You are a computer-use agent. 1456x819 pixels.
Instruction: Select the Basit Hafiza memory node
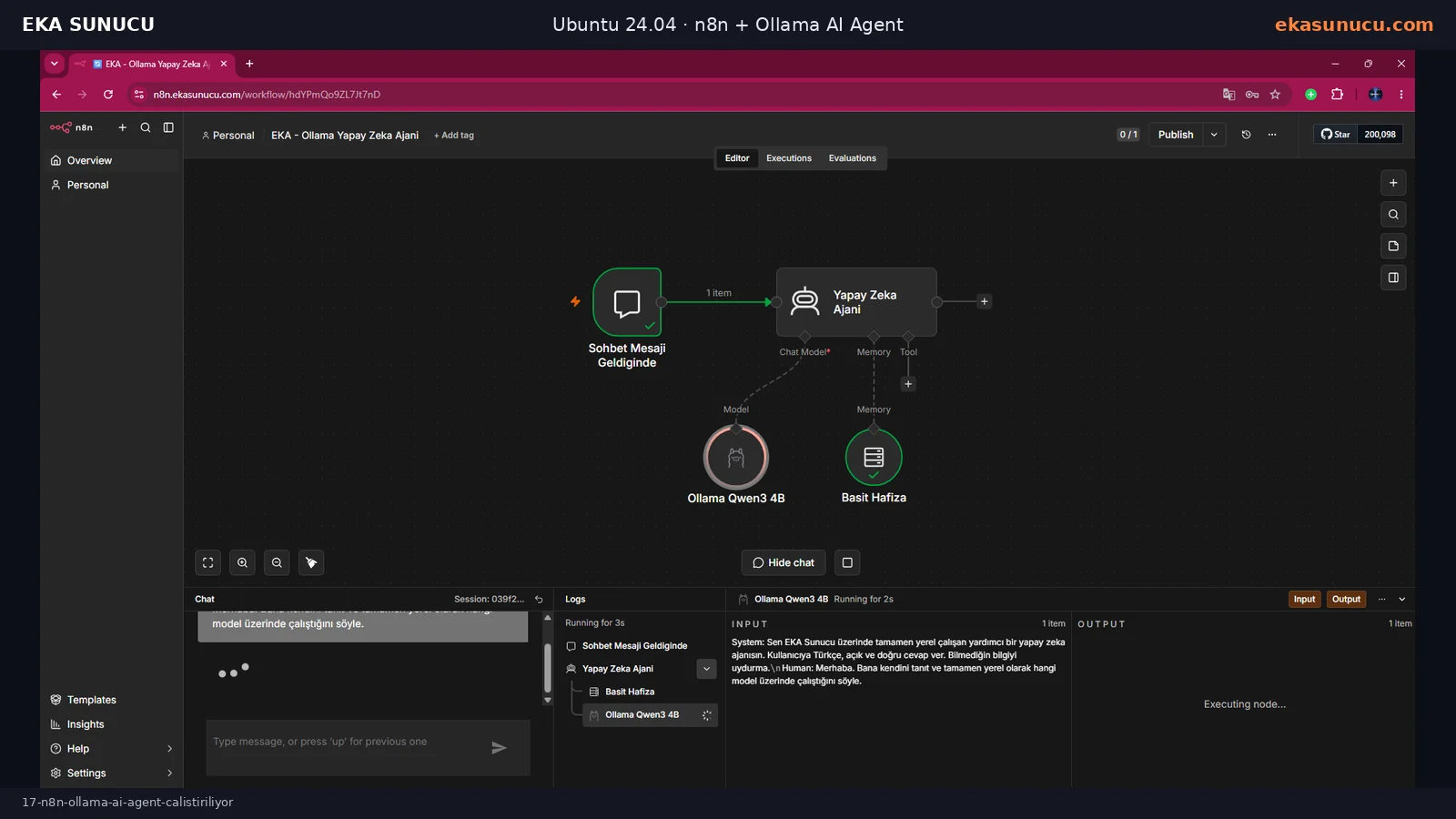pyautogui.click(x=874, y=457)
